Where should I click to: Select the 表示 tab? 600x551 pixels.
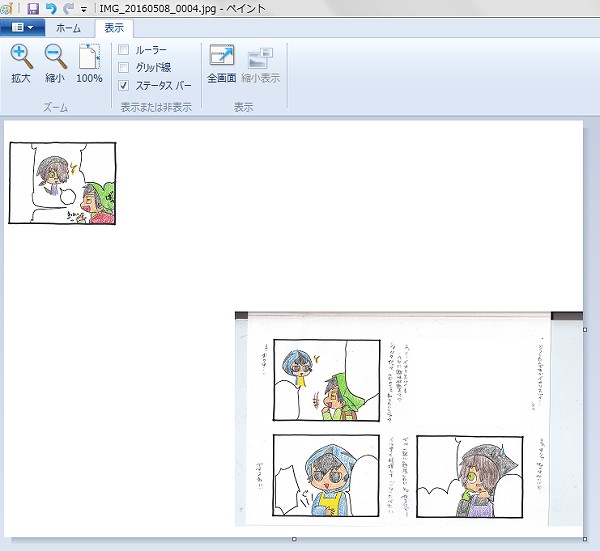114,28
